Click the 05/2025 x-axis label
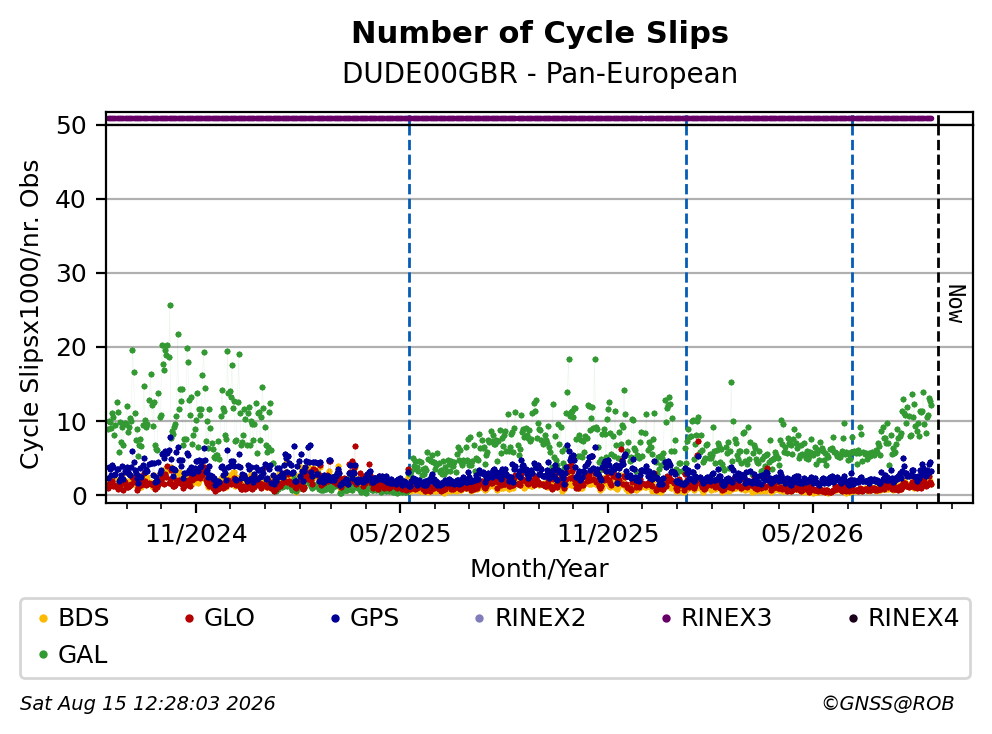The width and height of the screenshot is (992, 734). click(400, 534)
